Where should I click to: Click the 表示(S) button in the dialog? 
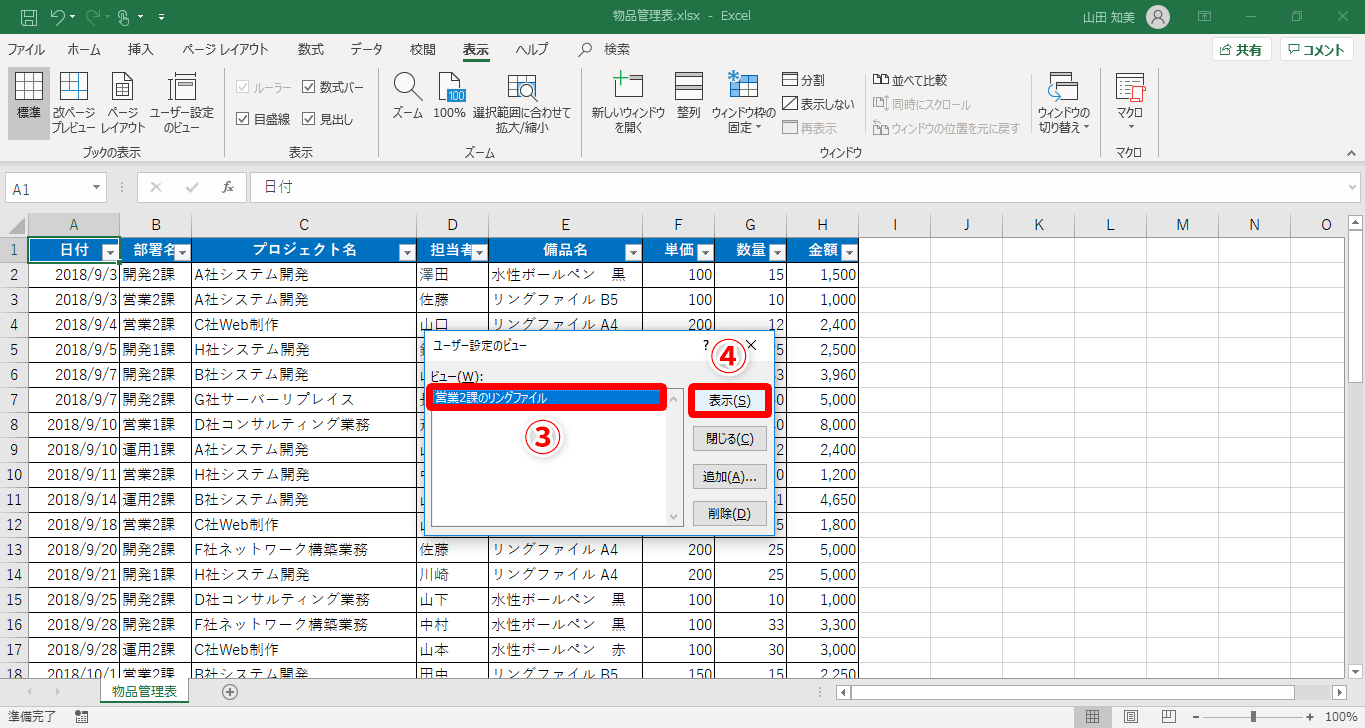tap(730, 401)
